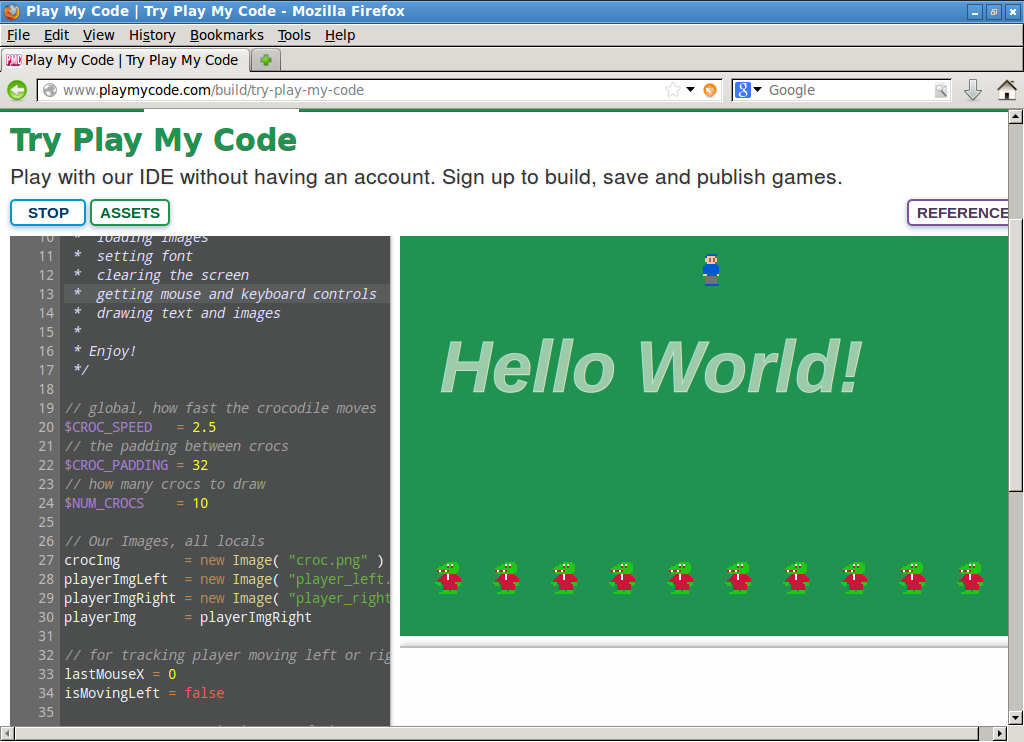Click in the Google search field
The image size is (1024, 742).
click(x=849, y=90)
